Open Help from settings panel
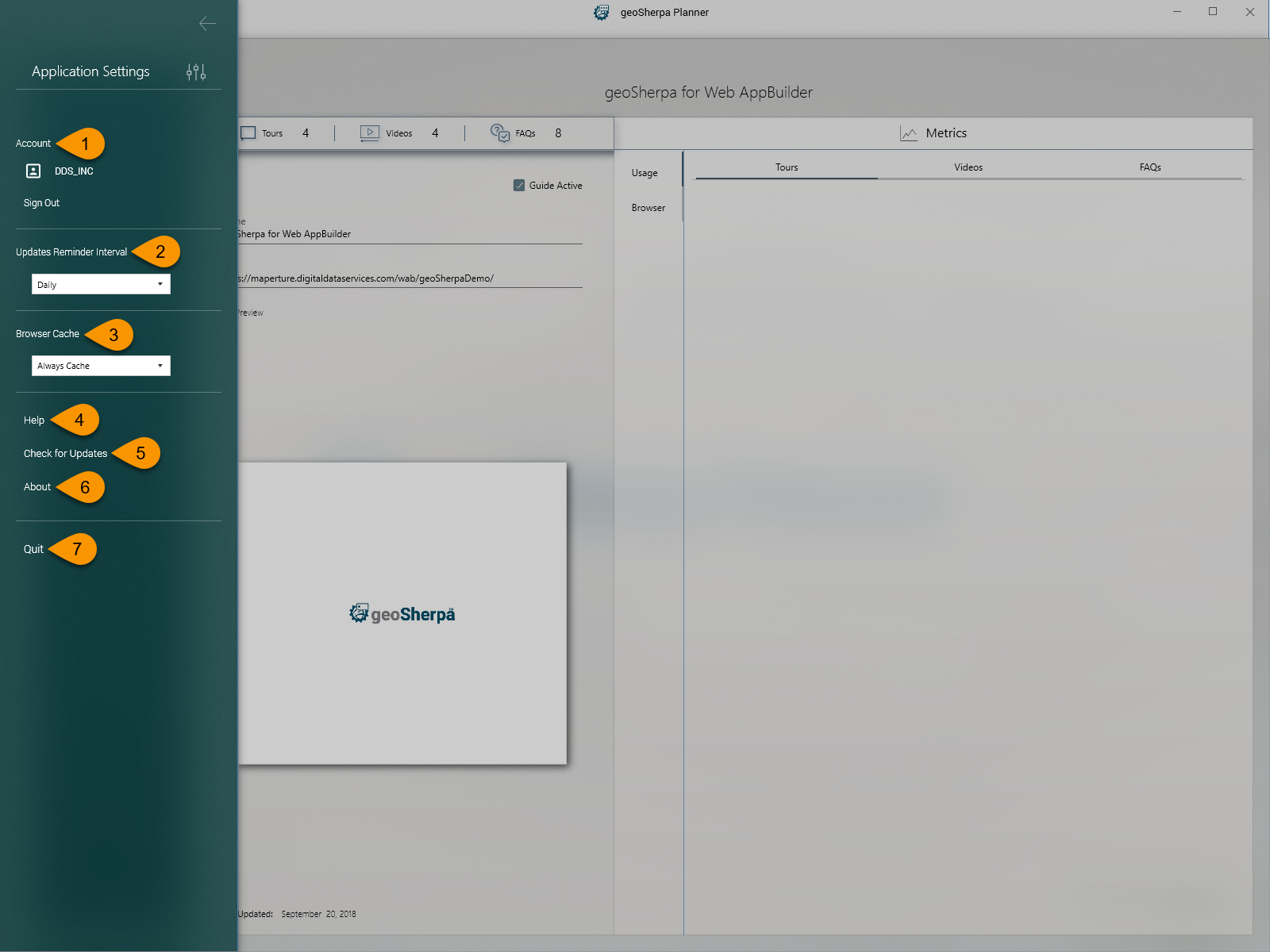This screenshot has width=1270, height=952. [34, 420]
